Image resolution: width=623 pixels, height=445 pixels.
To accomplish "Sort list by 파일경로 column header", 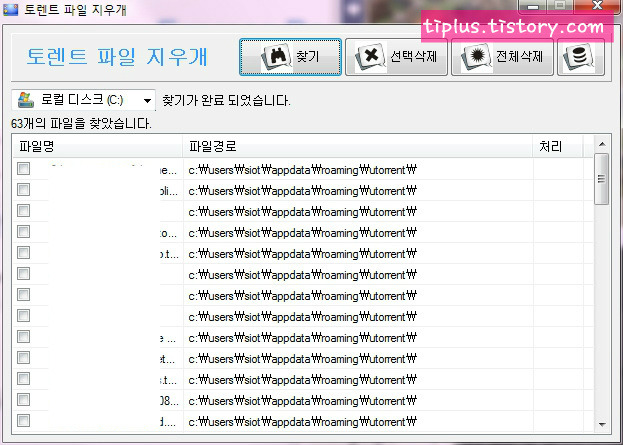I will pos(358,146).
